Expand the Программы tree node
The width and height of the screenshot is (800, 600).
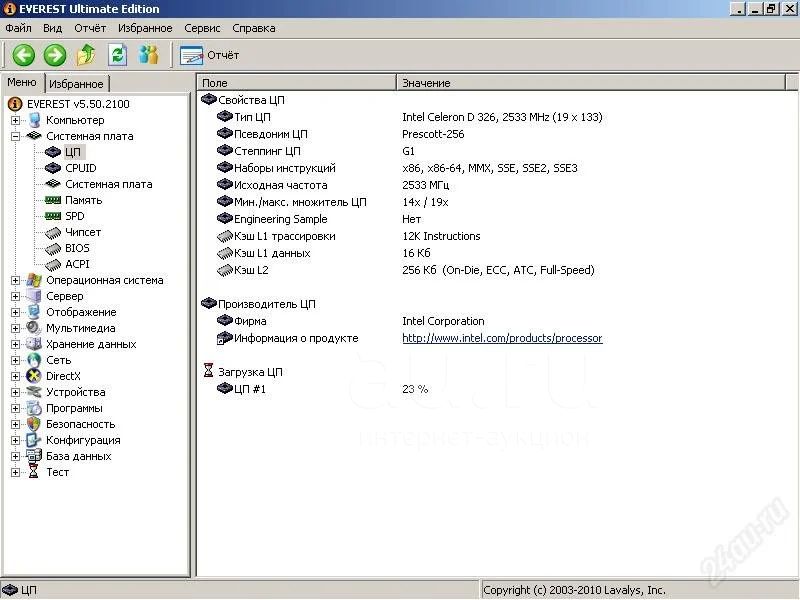pos(15,408)
